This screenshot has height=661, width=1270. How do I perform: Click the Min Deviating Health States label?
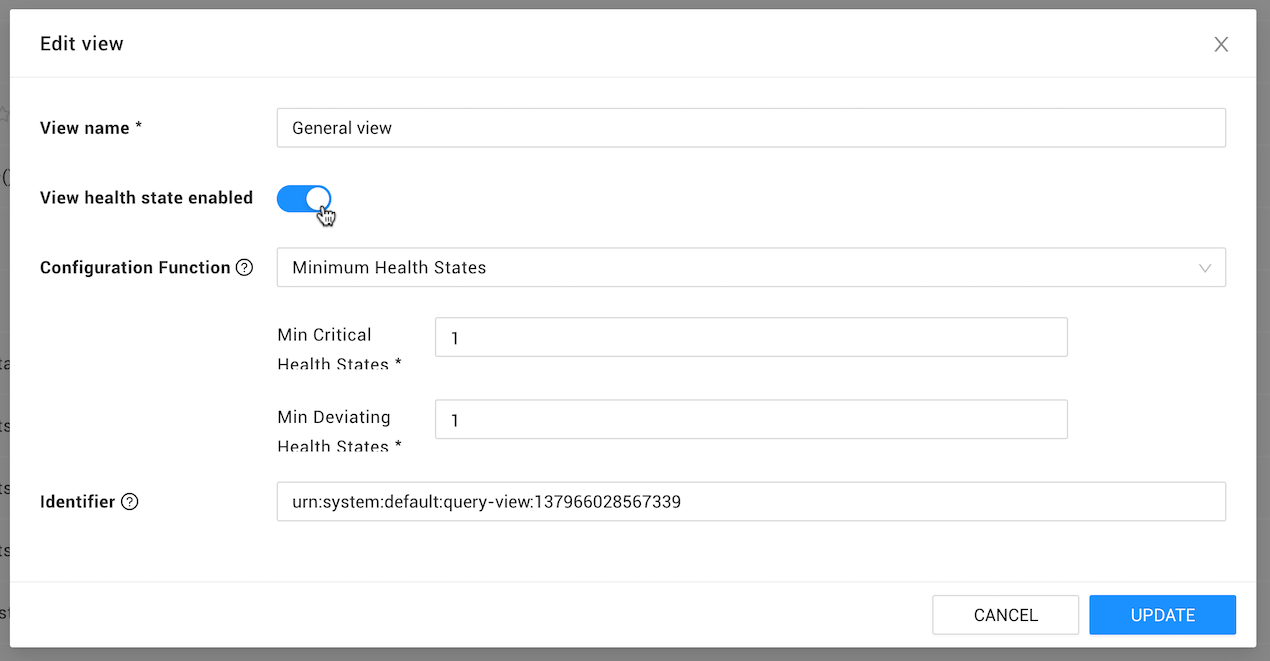339,431
